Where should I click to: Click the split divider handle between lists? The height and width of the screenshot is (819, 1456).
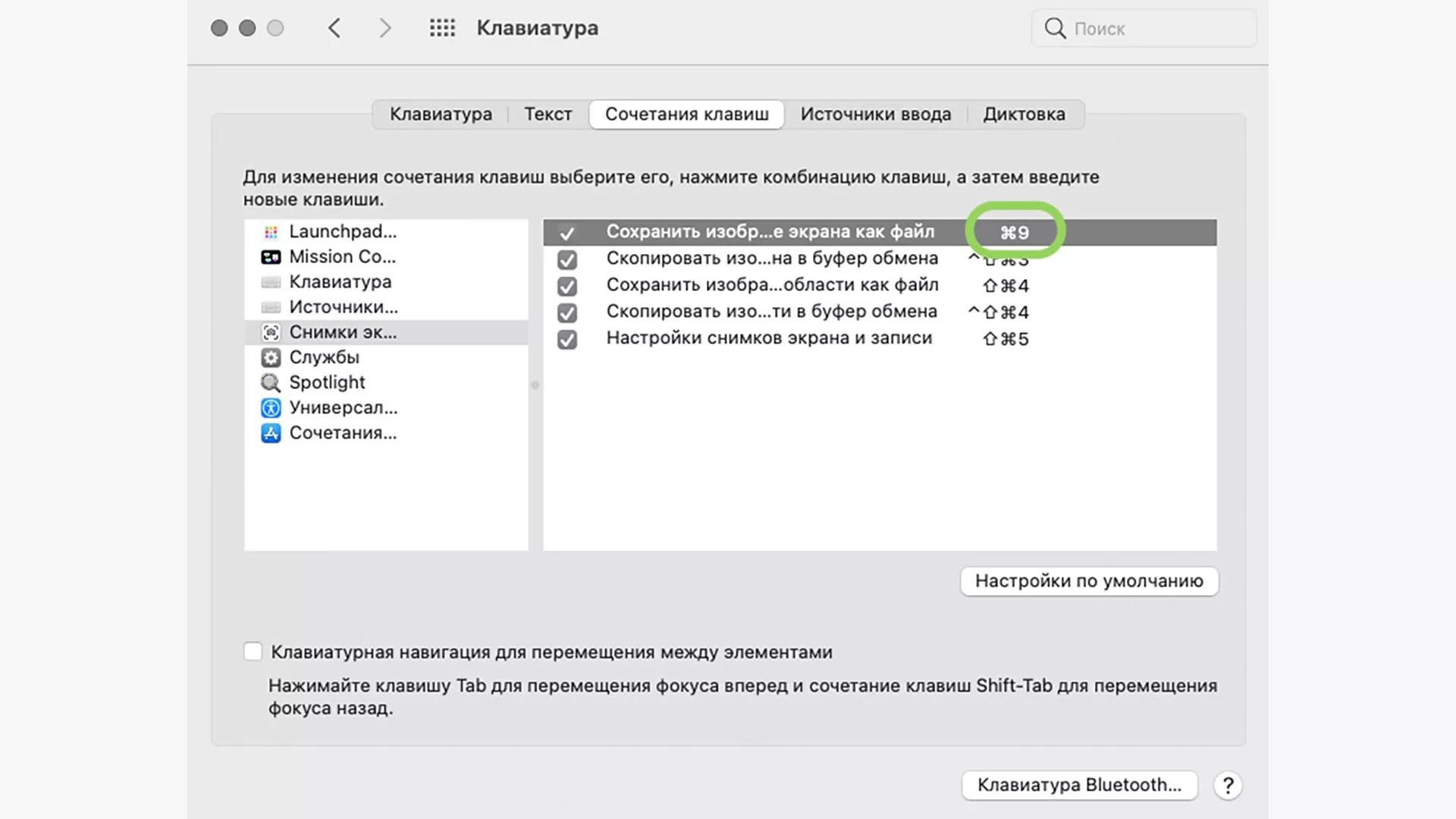tap(535, 385)
